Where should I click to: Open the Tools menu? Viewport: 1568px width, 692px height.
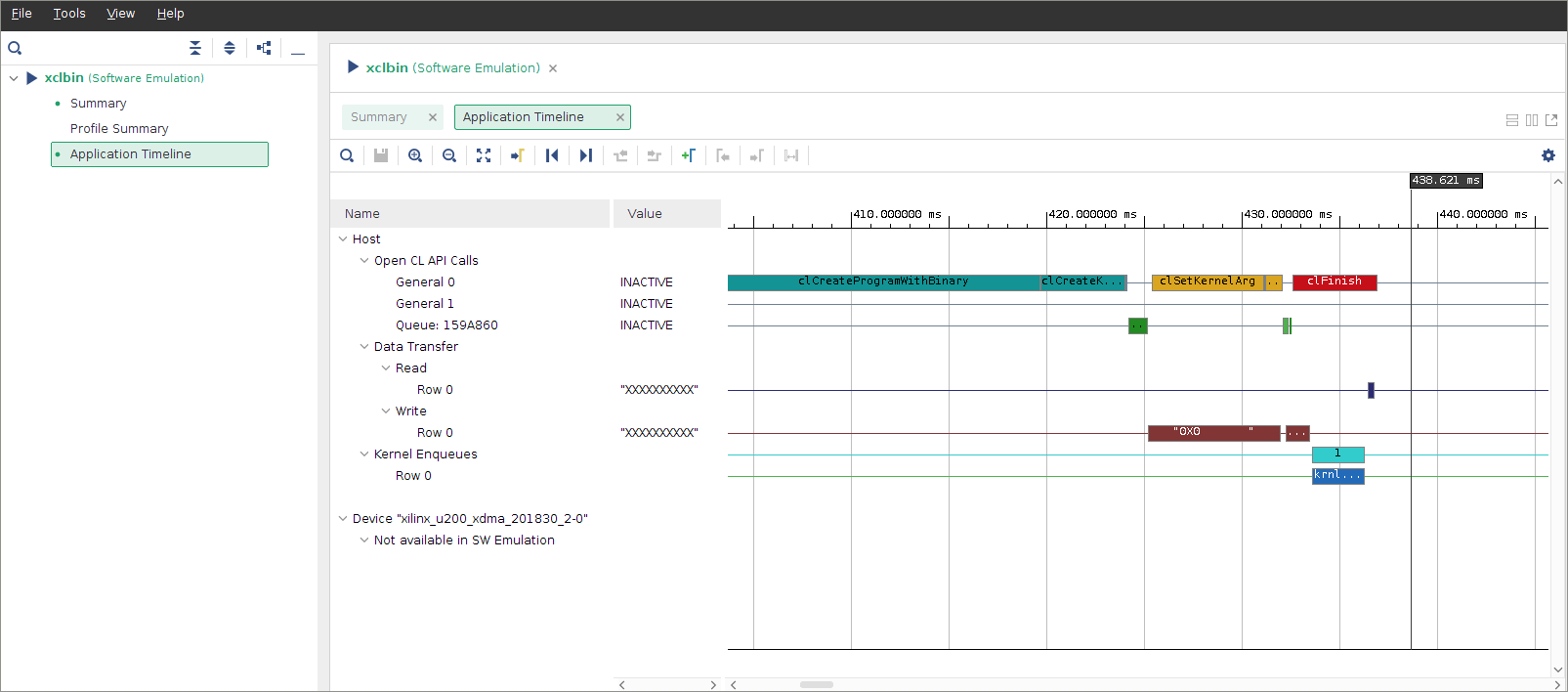point(69,14)
